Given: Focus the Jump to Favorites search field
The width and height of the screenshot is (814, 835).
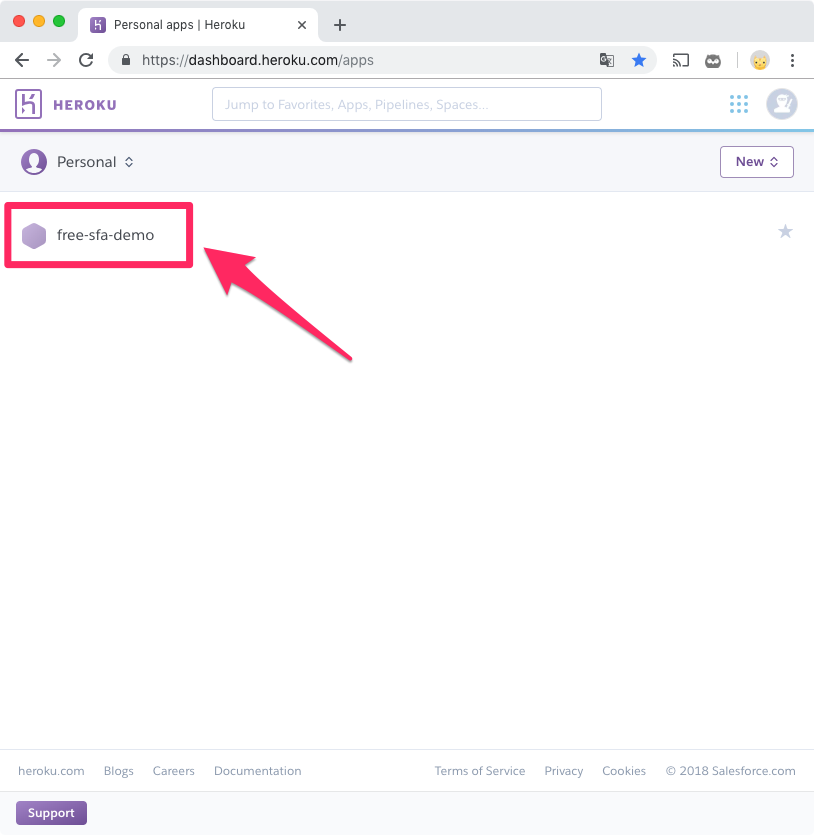Looking at the screenshot, I should [x=407, y=104].
